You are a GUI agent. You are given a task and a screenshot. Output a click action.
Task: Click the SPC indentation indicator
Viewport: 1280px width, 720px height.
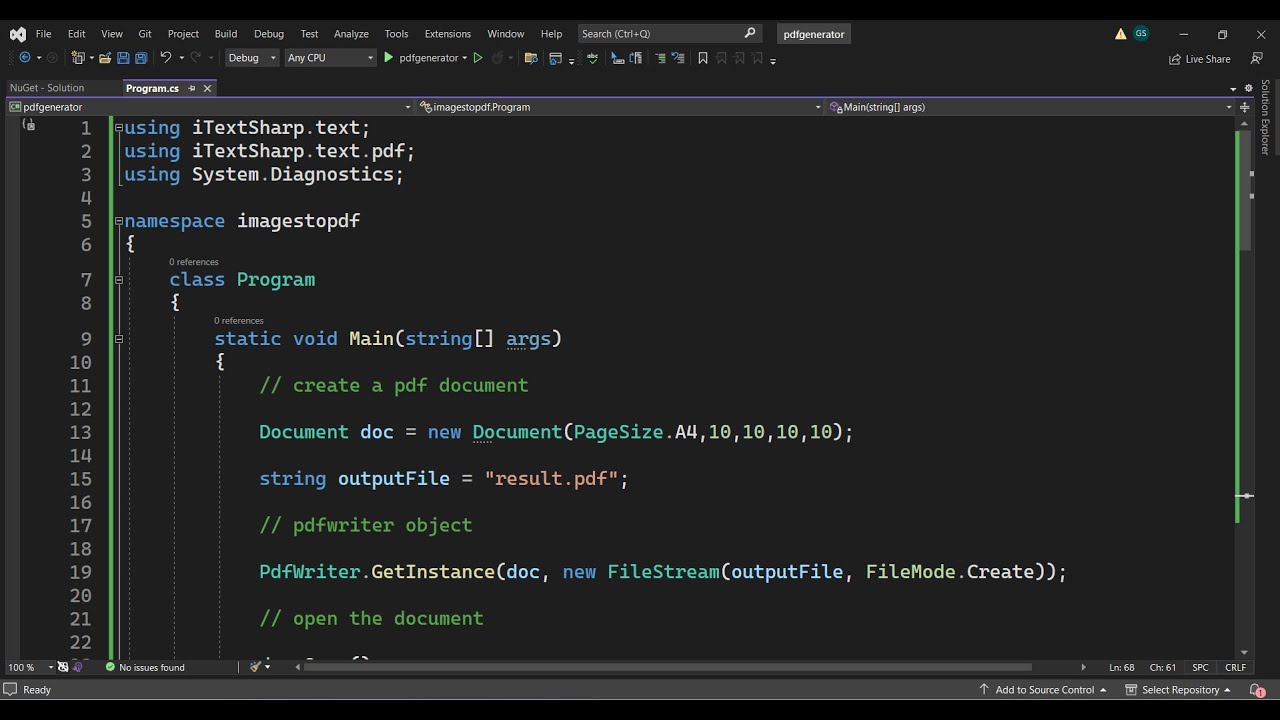[1200, 667]
